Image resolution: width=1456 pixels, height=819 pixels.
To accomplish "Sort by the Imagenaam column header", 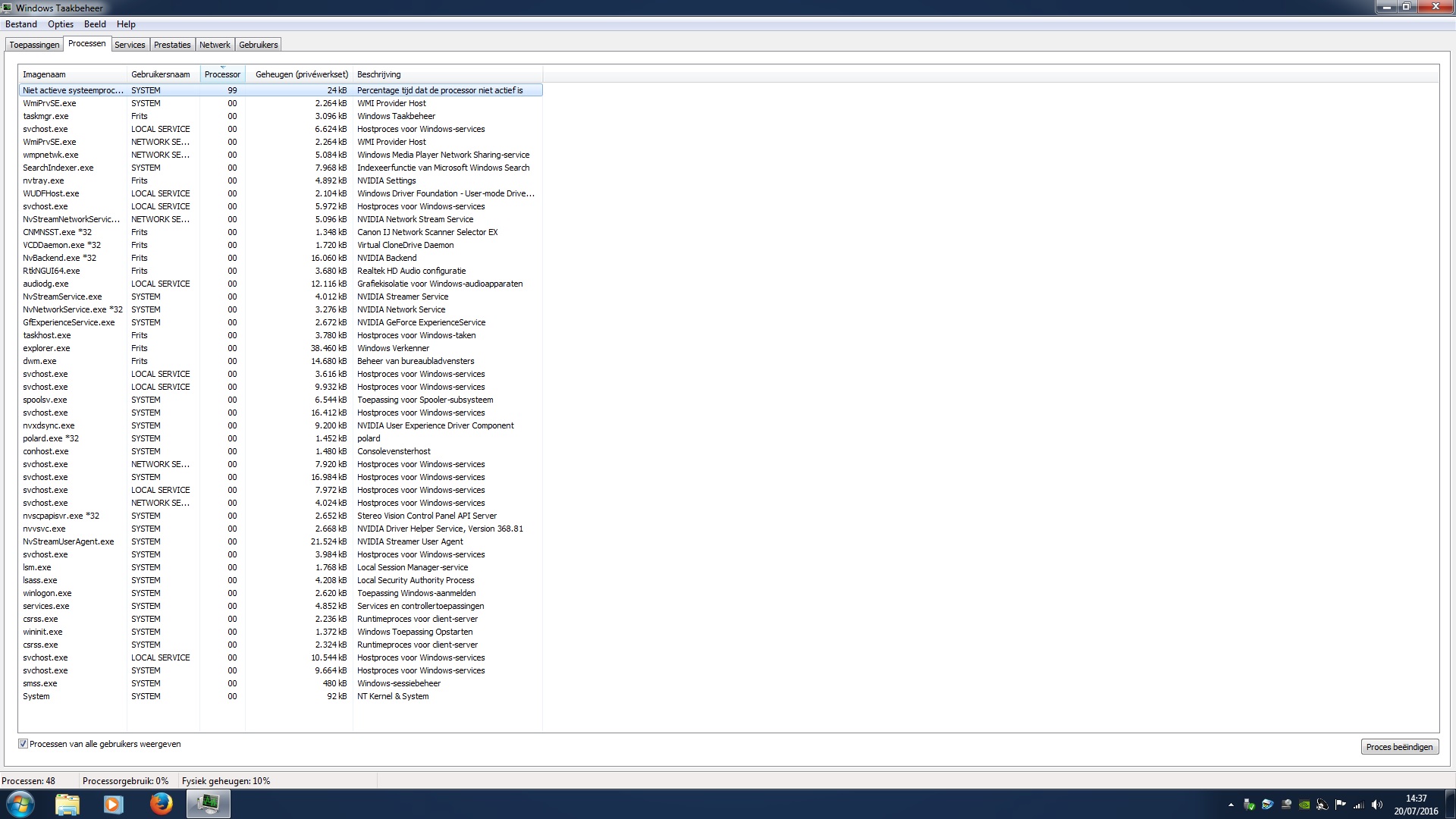I will tap(72, 74).
